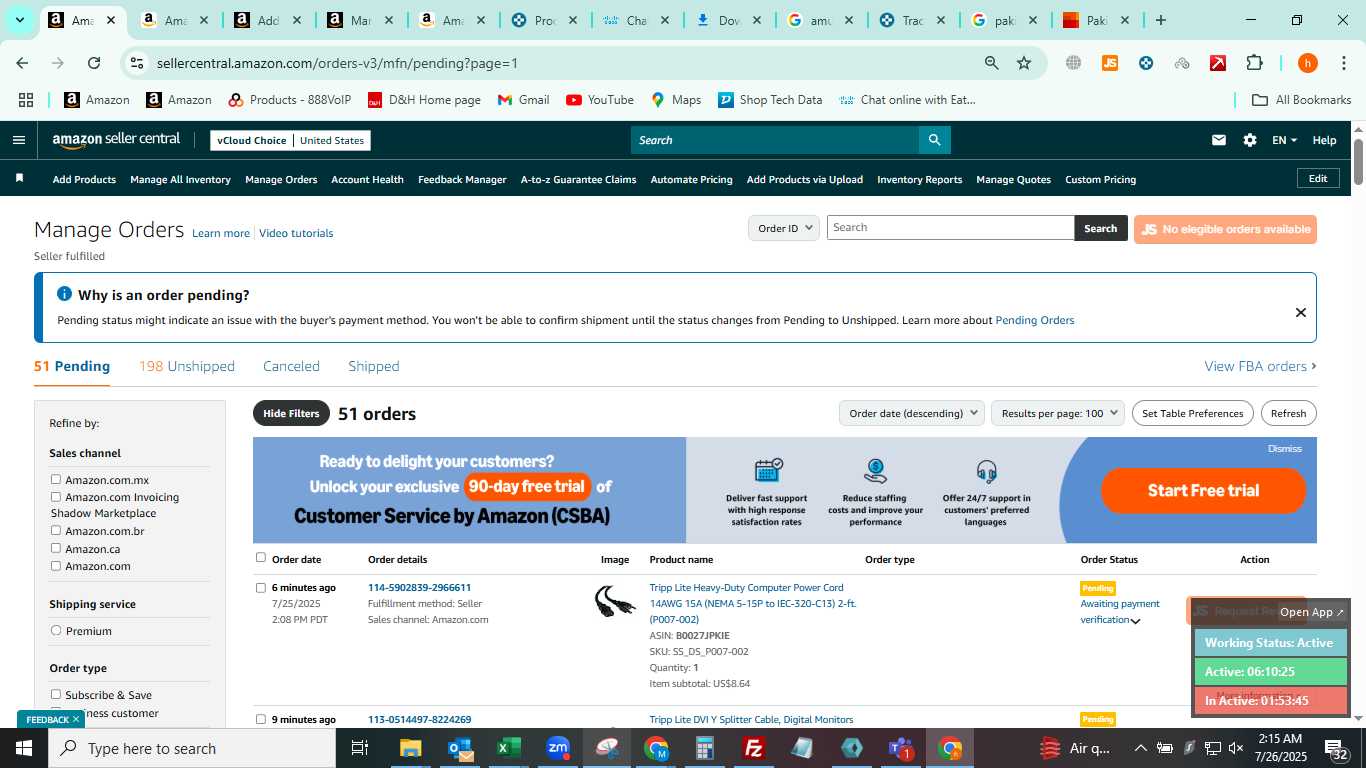Viewport: 1366px width, 768px height.
Task: Click the Windows Start button
Action: (23, 748)
